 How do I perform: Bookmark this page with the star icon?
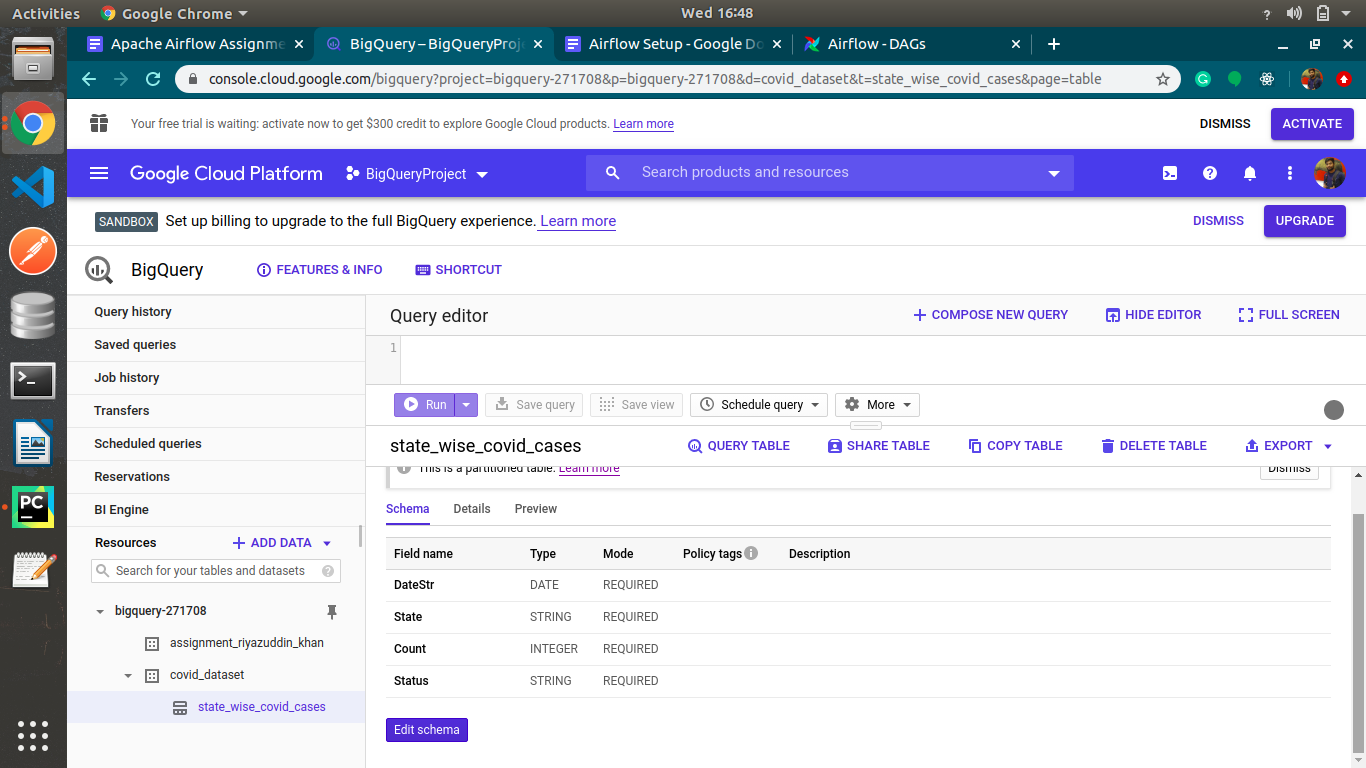coord(1163,79)
